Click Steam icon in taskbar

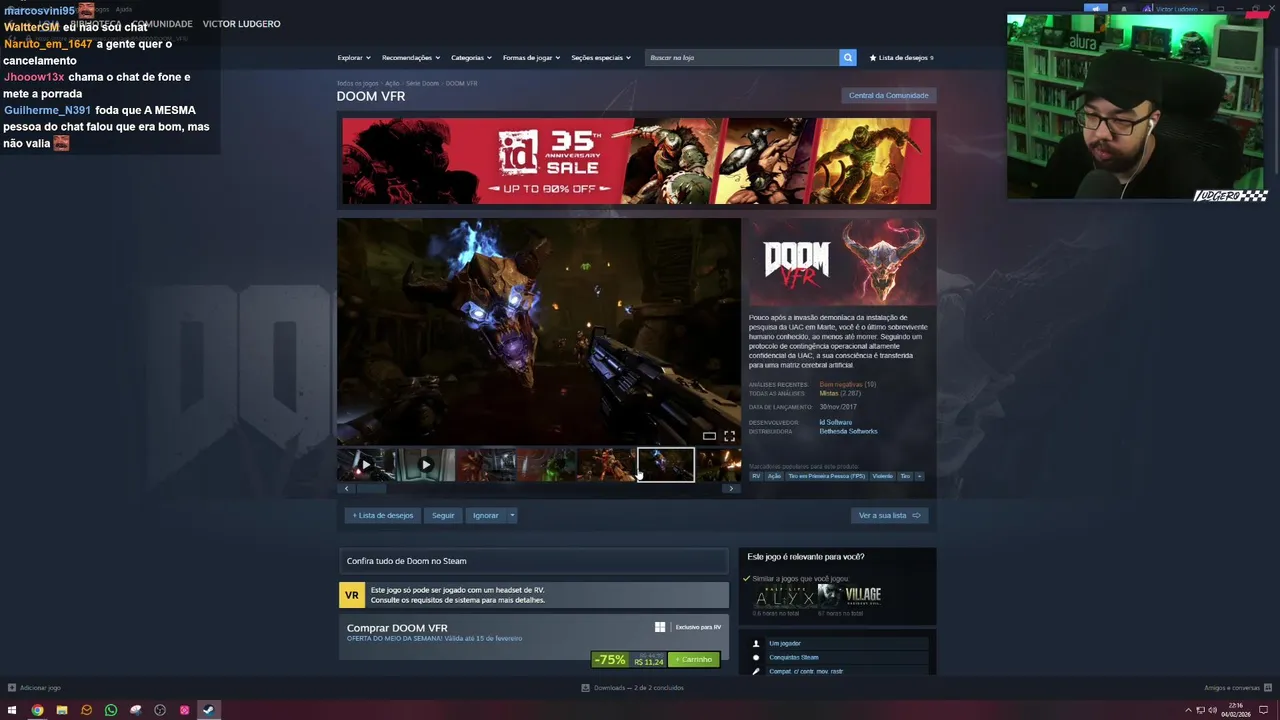coord(208,710)
